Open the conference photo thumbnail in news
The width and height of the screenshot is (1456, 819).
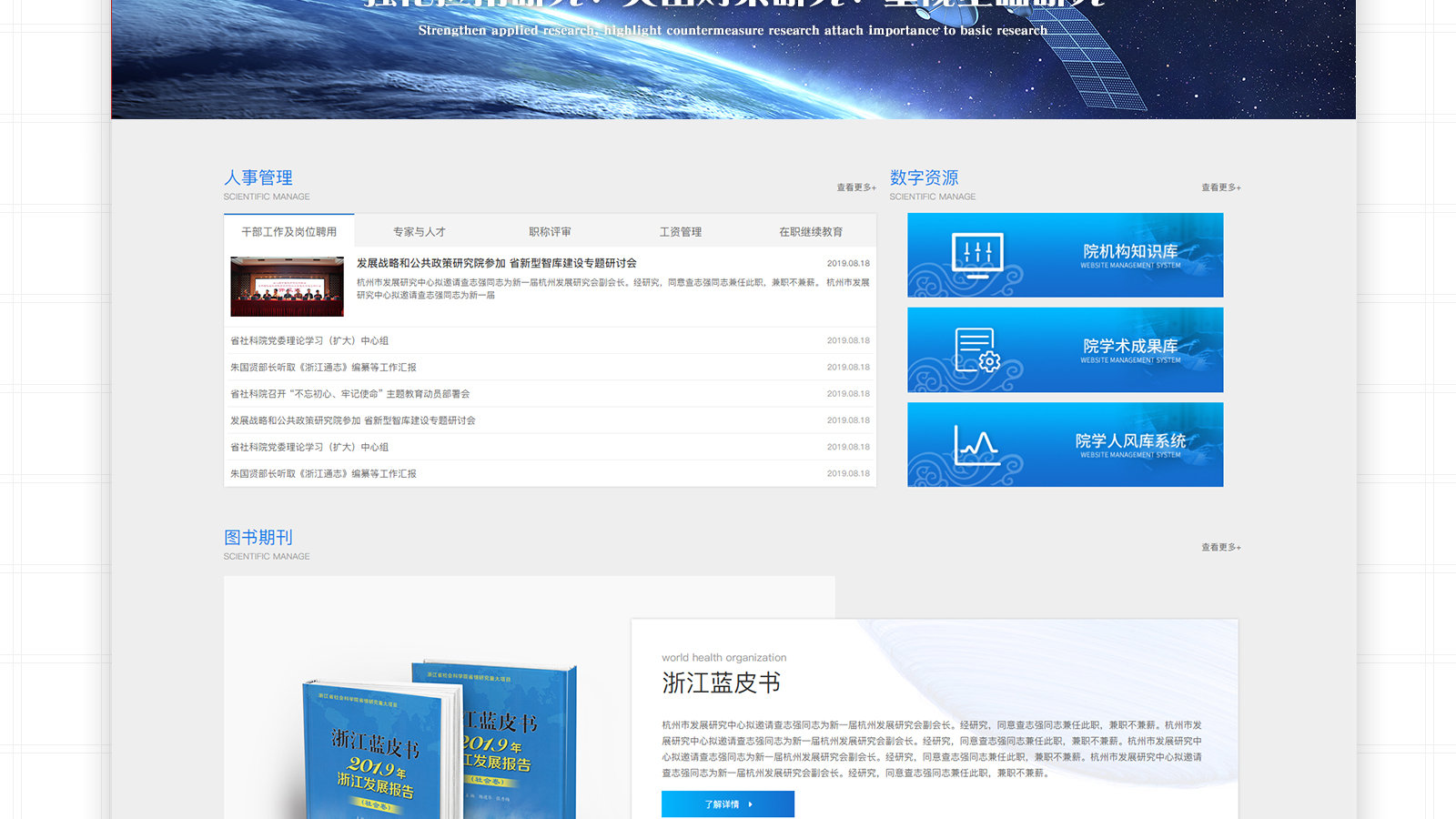tap(287, 287)
